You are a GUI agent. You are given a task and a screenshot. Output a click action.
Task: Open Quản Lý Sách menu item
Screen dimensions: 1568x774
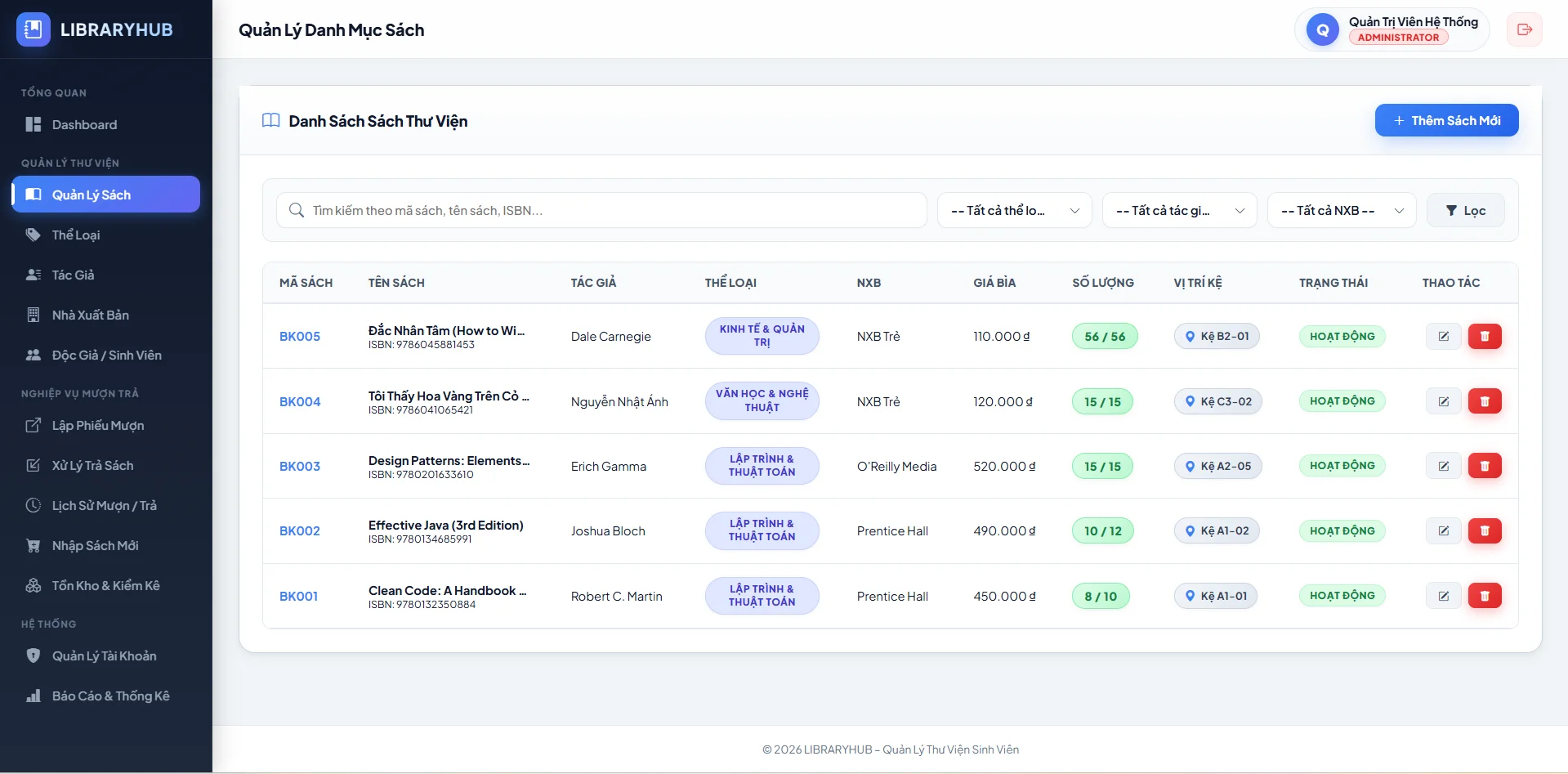pos(106,195)
